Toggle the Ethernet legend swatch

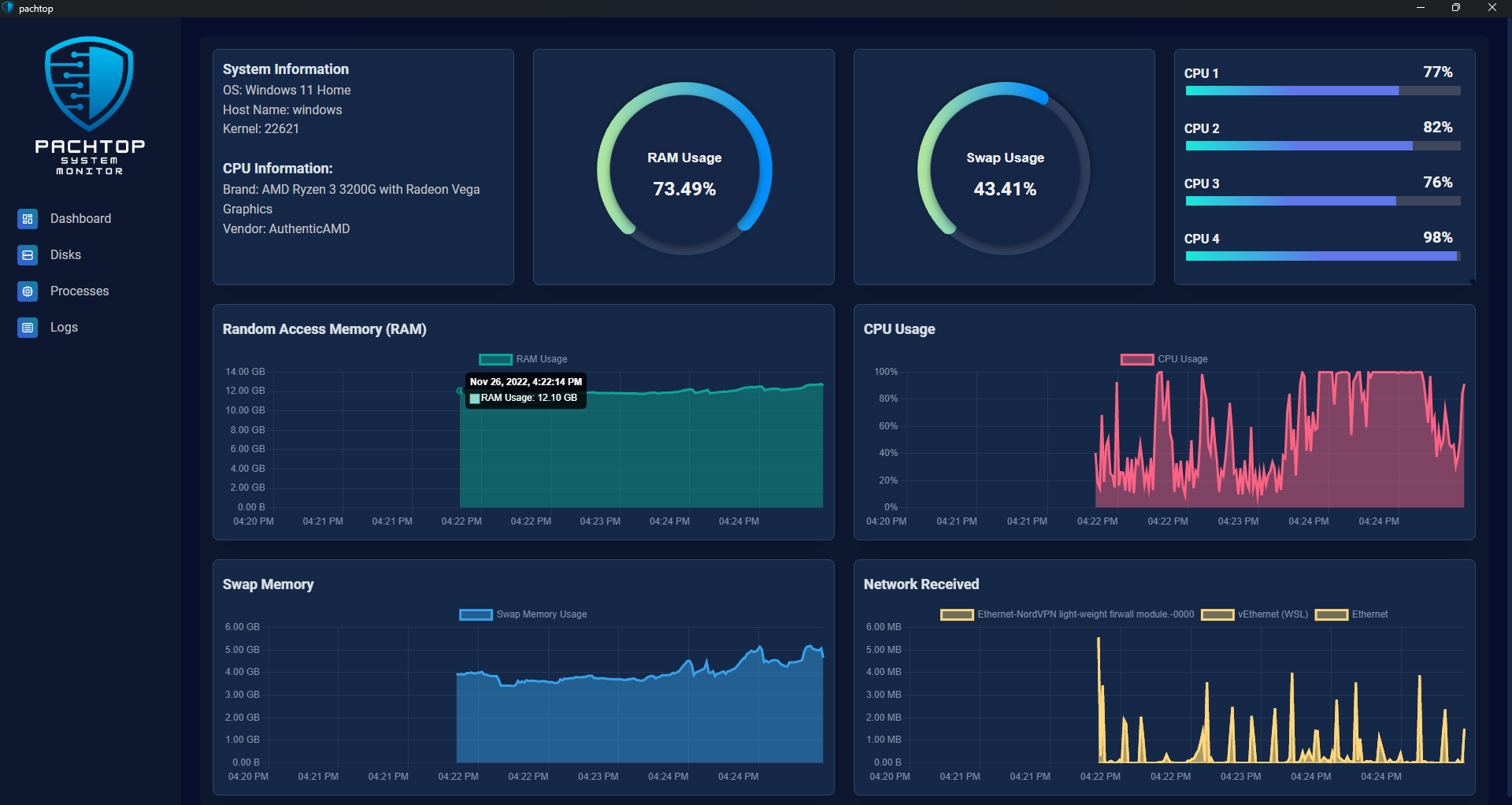coord(1332,615)
